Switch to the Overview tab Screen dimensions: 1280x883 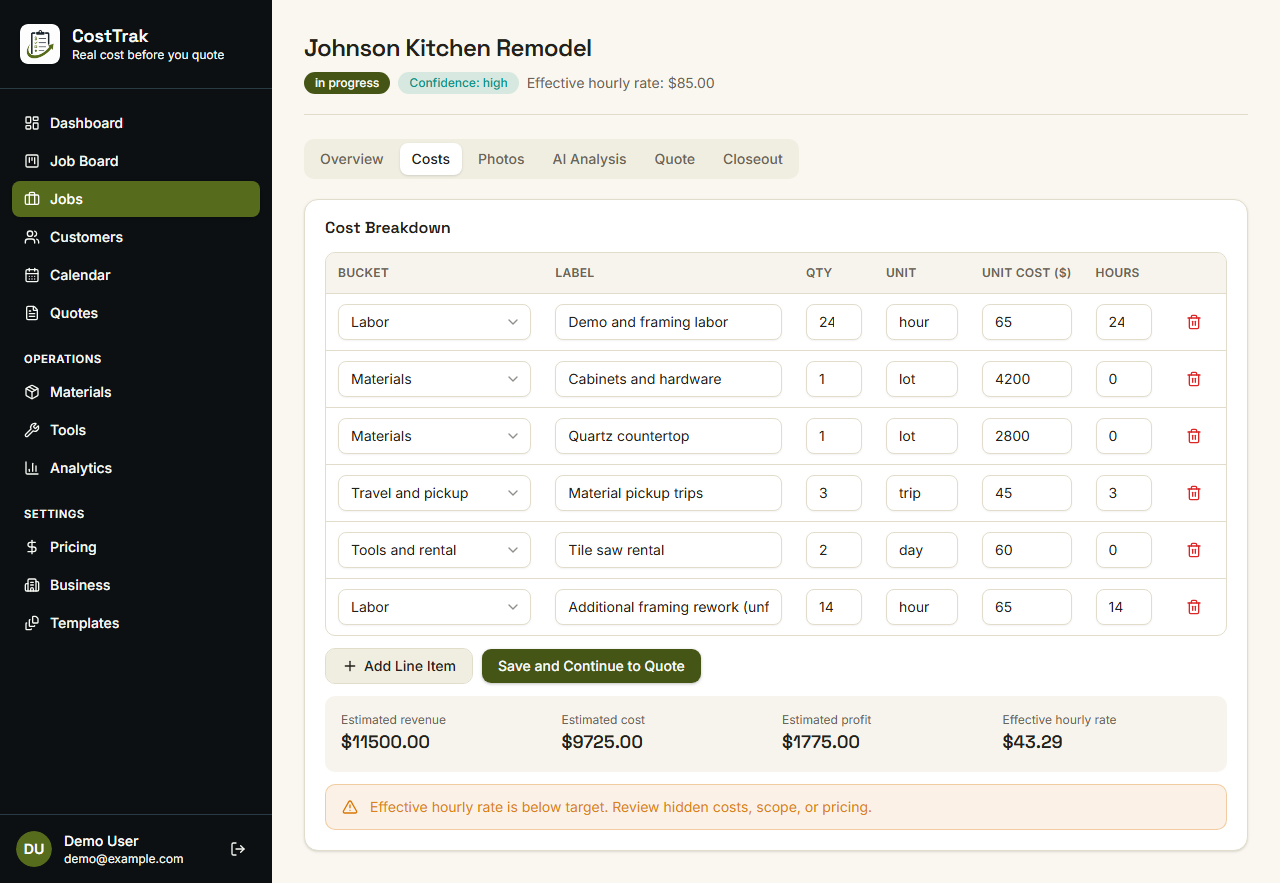click(x=351, y=159)
